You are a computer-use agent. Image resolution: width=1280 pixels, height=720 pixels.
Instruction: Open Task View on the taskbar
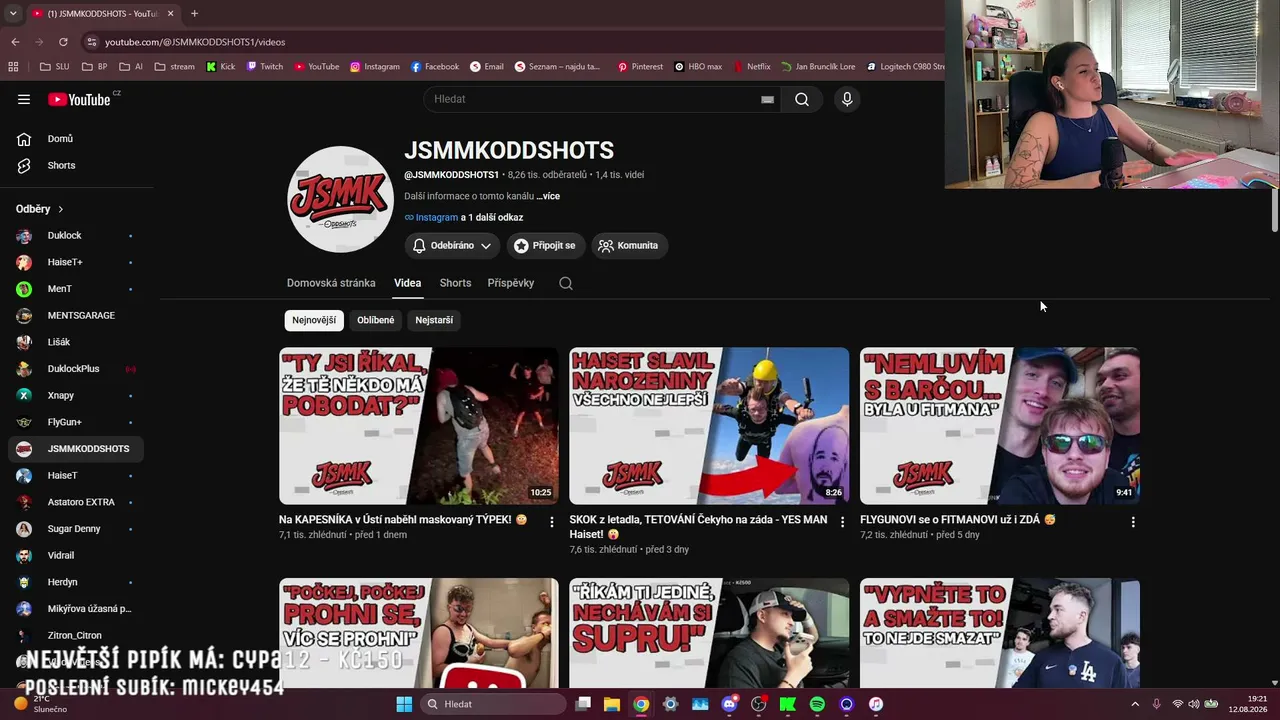pyautogui.click(x=583, y=704)
